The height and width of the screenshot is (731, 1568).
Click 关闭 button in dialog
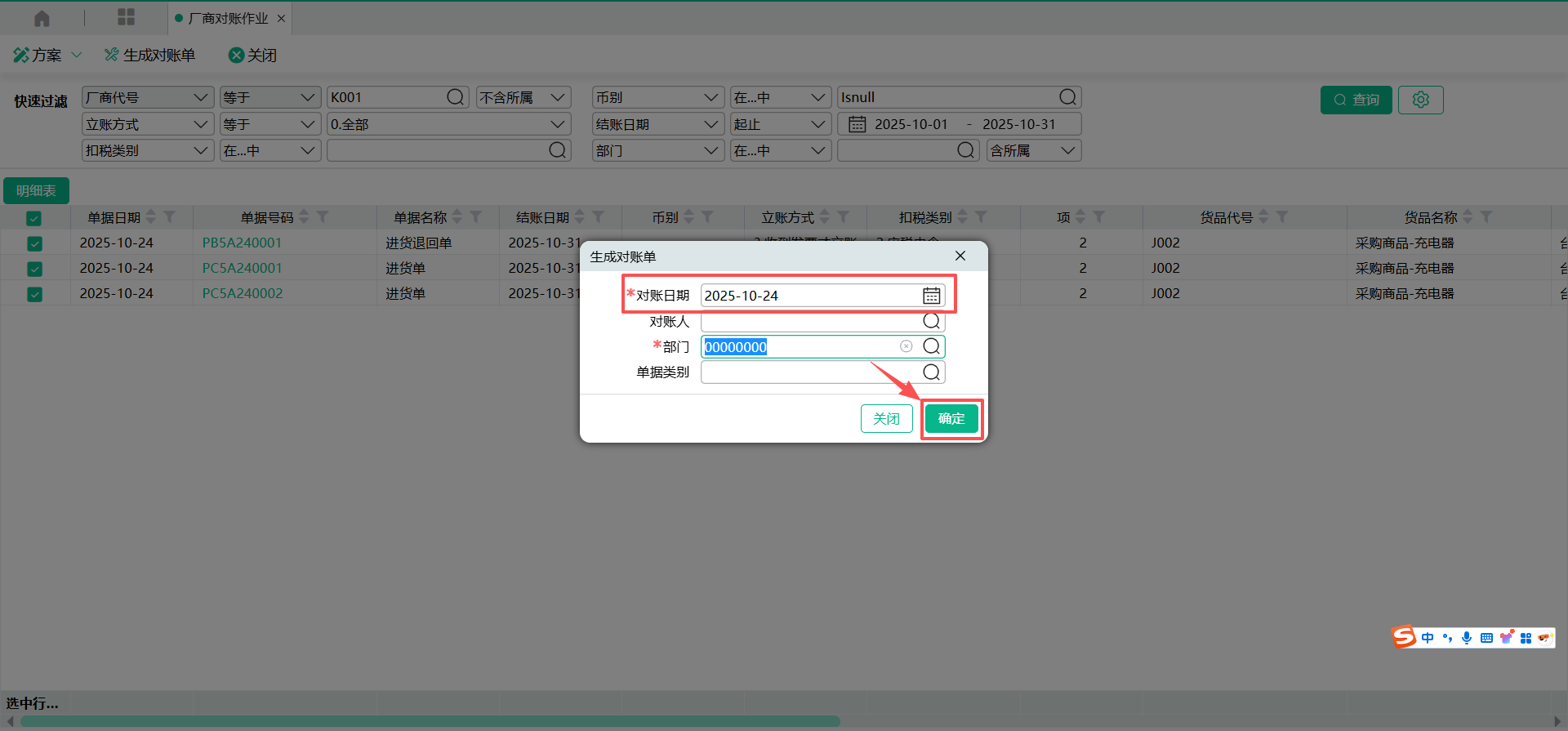tap(886, 419)
